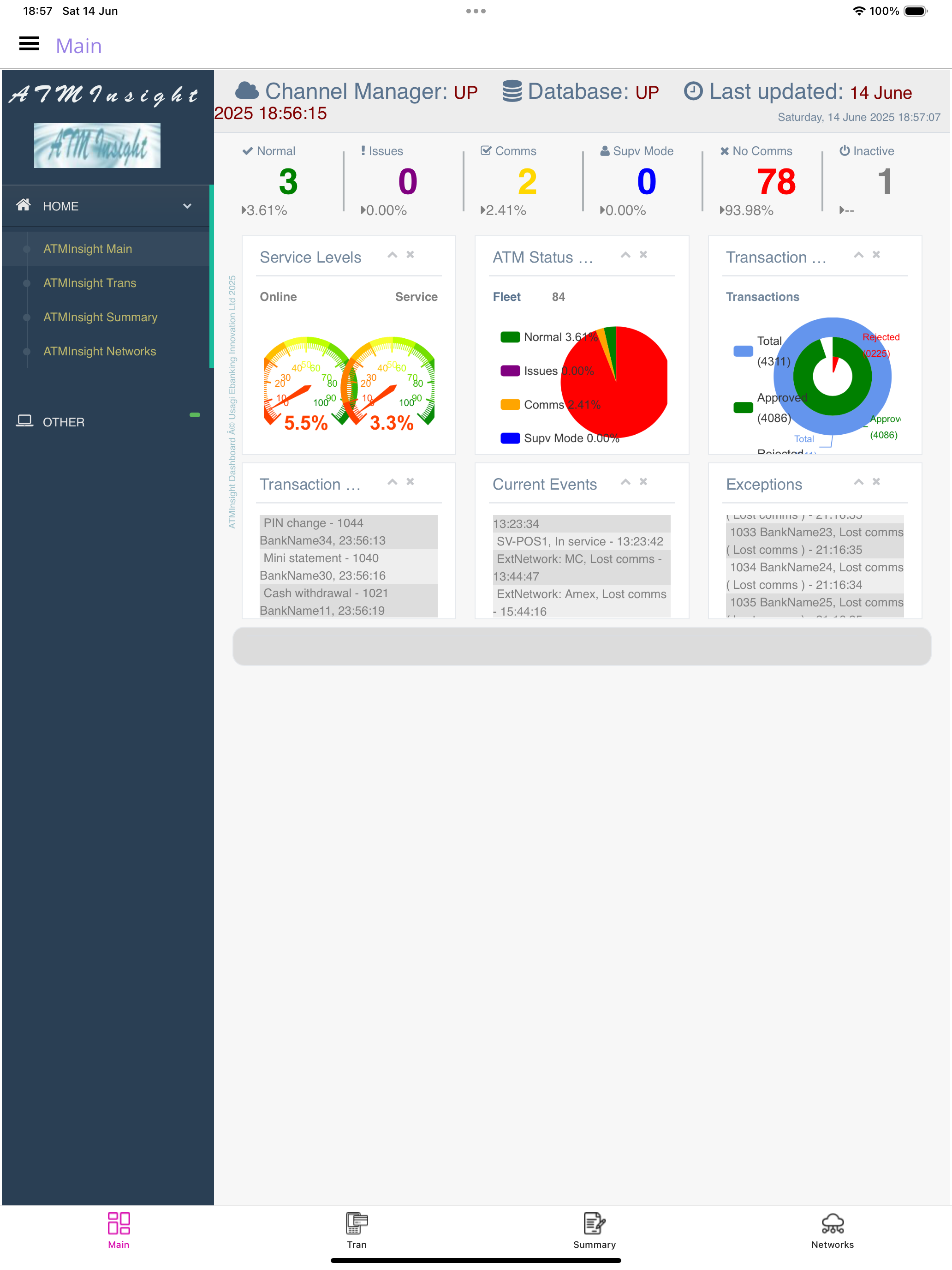Image resolution: width=952 pixels, height=1270 pixels.
Task: Click the Home house icon
Action: [24, 205]
